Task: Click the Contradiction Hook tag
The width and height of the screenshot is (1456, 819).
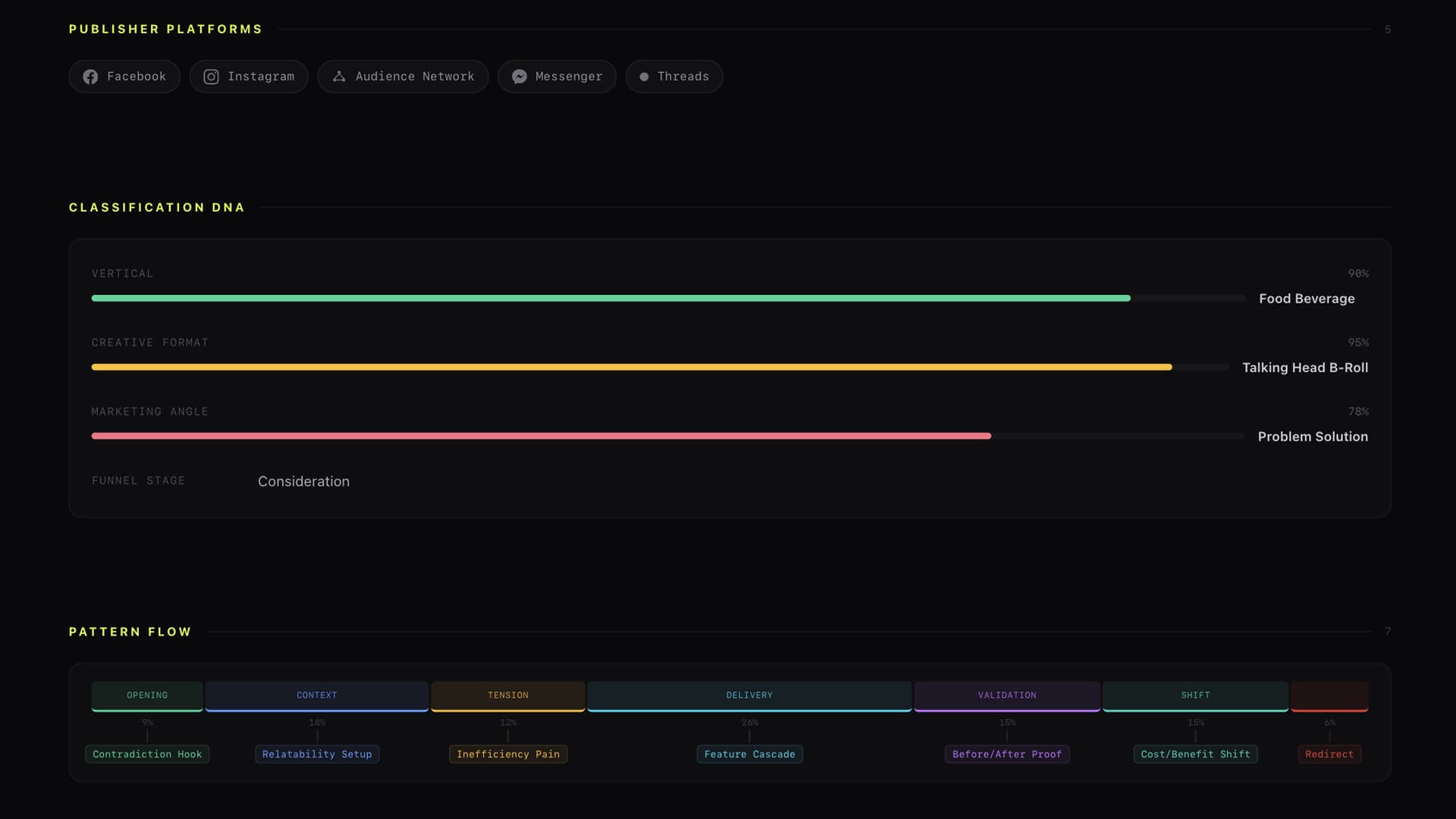Action: 147,754
